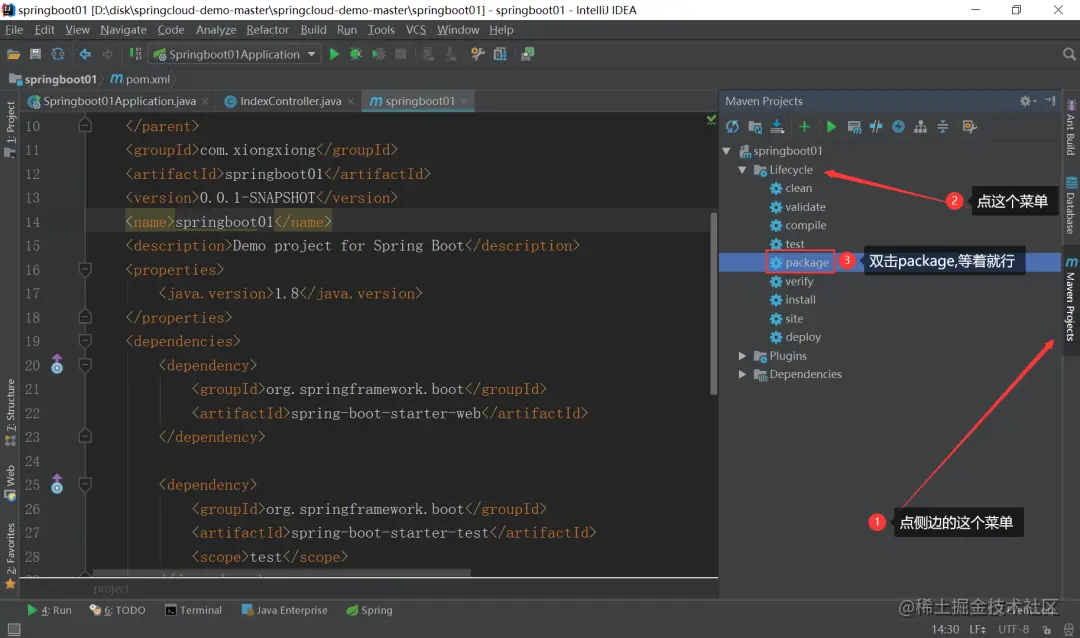This screenshot has height=638, width=1080.
Task: Click the search magnifier at top right
Action: coord(1069,54)
